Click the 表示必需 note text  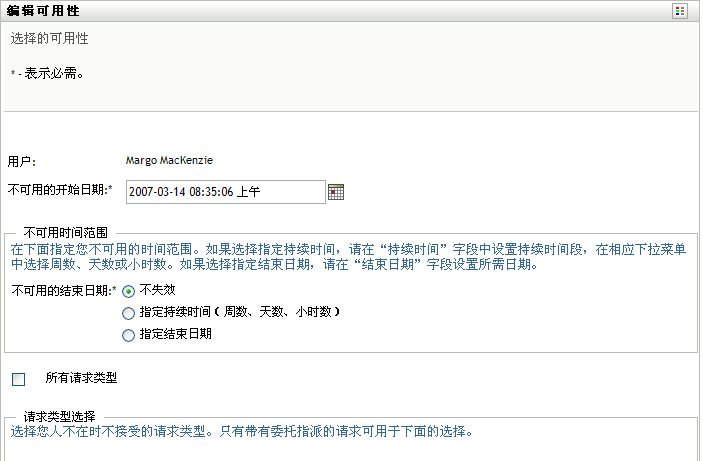click(54, 73)
